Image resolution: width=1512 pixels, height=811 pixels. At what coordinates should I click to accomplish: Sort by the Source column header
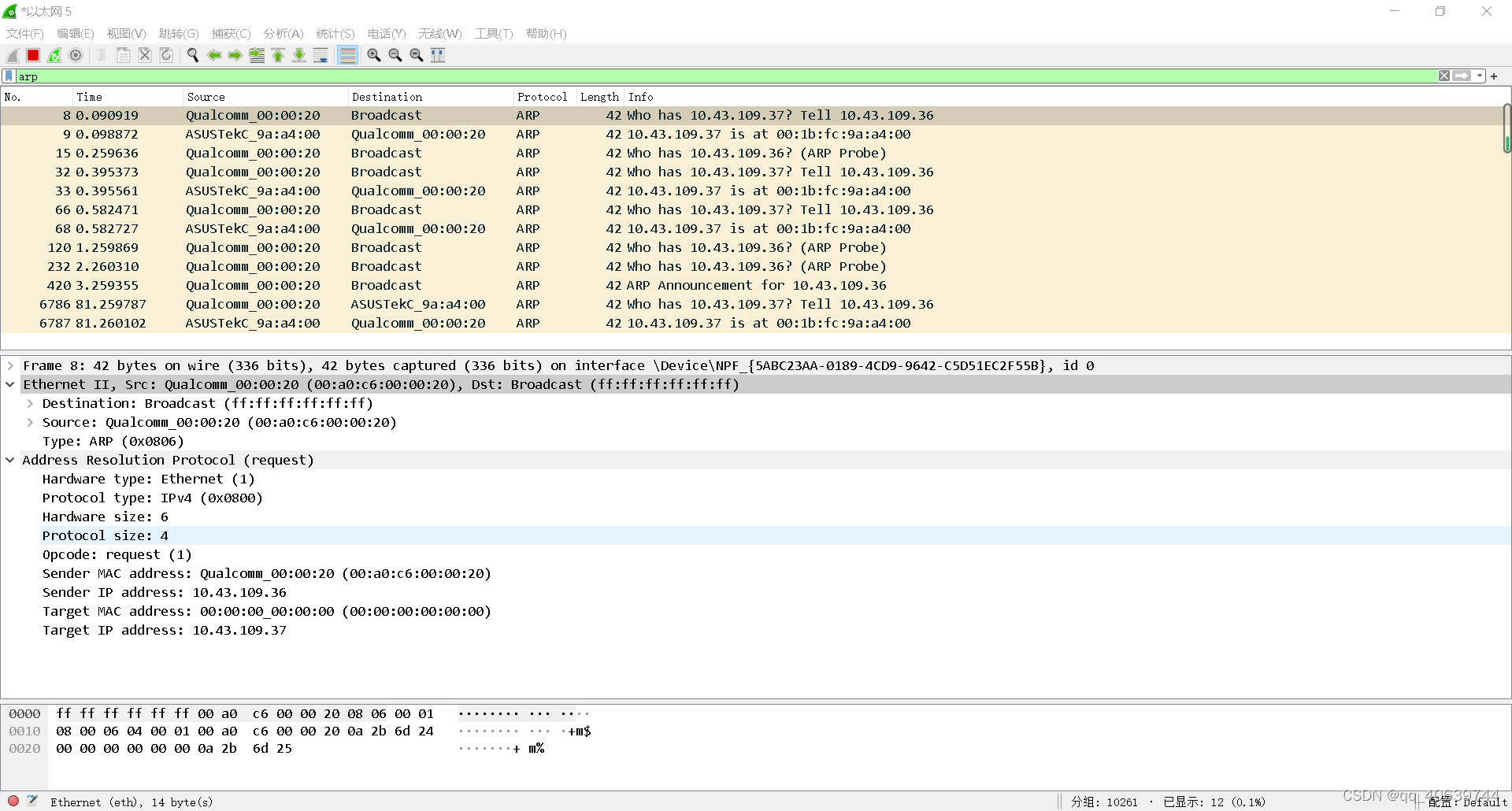(x=265, y=97)
